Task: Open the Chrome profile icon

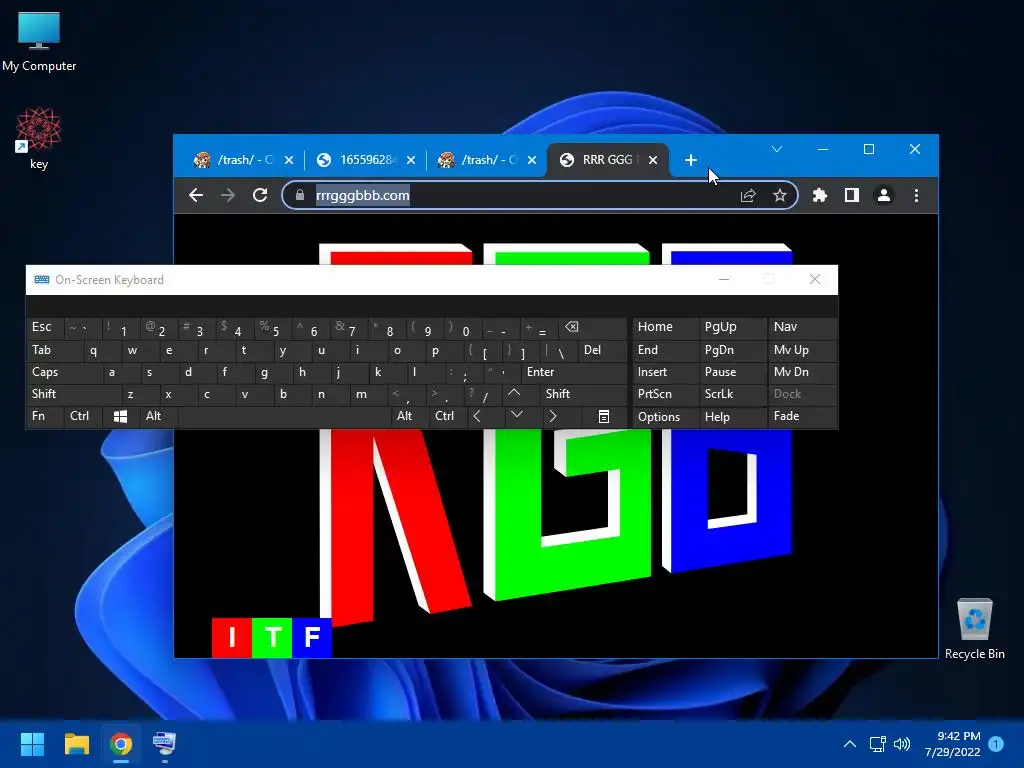Action: click(x=884, y=195)
